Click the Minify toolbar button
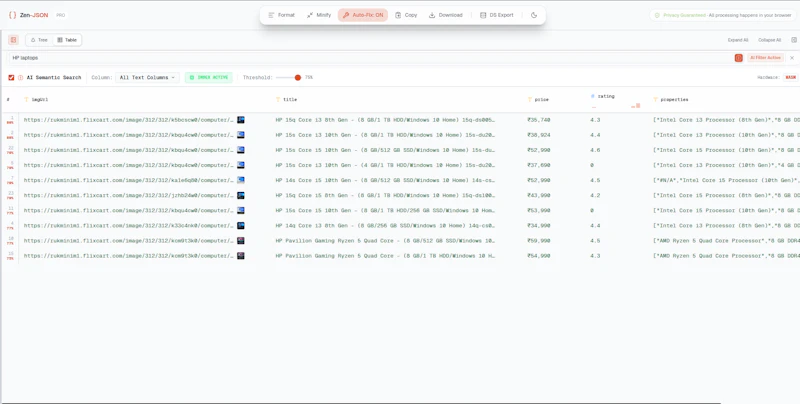800x404 pixels. click(319, 15)
